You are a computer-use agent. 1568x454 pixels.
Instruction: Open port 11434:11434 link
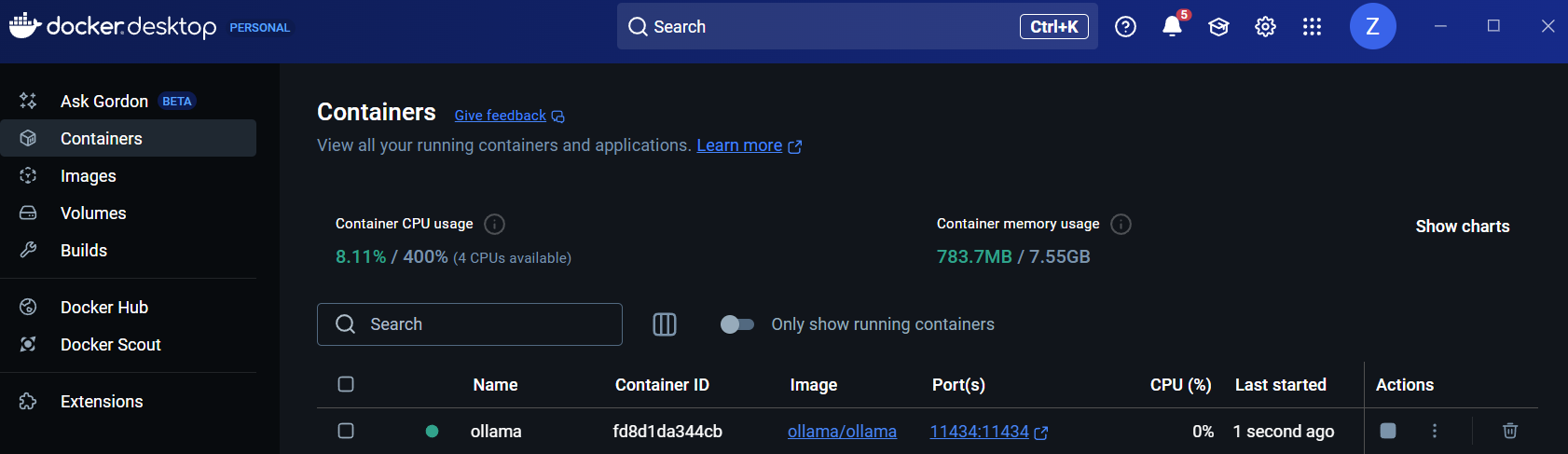(x=979, y=432)
